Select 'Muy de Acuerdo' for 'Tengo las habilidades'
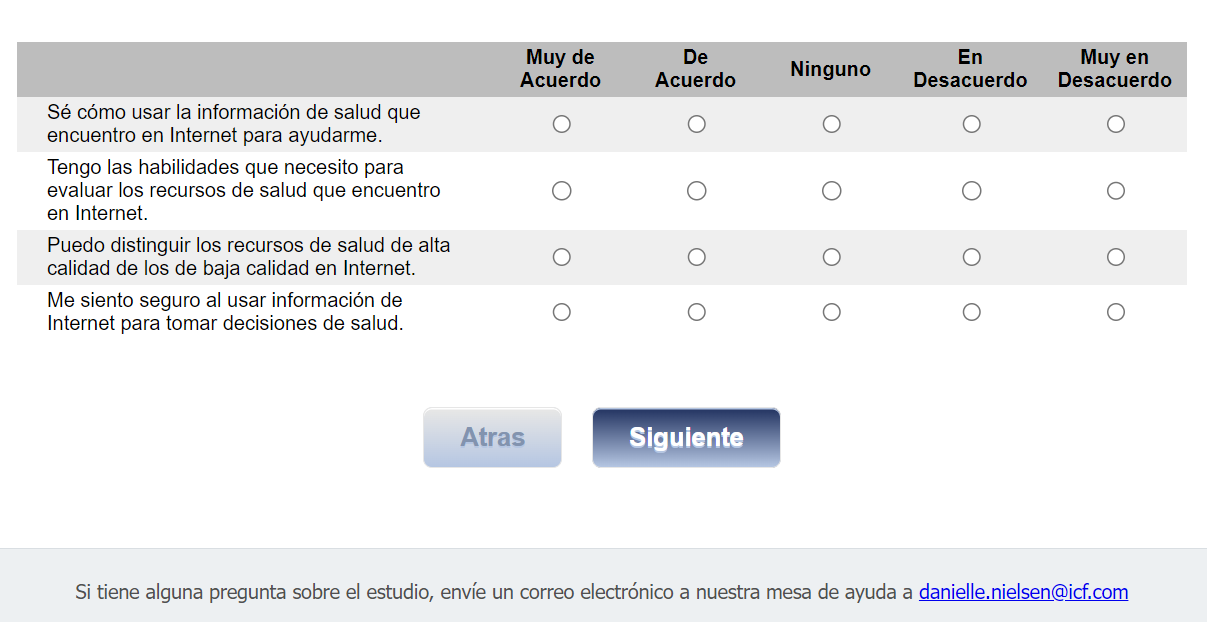The image size is (1207, 622). point(562,191)
